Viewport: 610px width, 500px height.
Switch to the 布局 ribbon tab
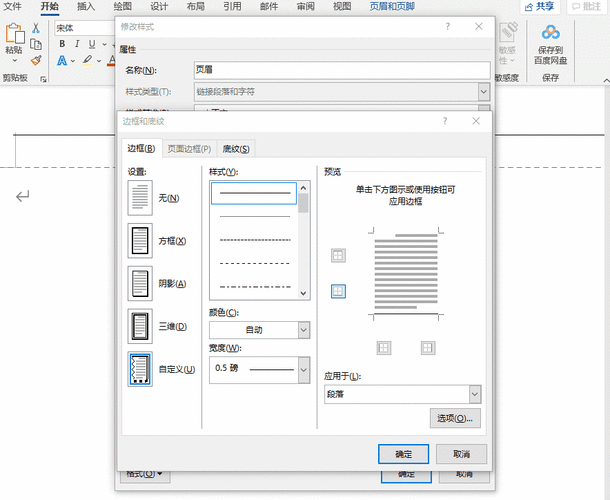click(x=196, y=6)
